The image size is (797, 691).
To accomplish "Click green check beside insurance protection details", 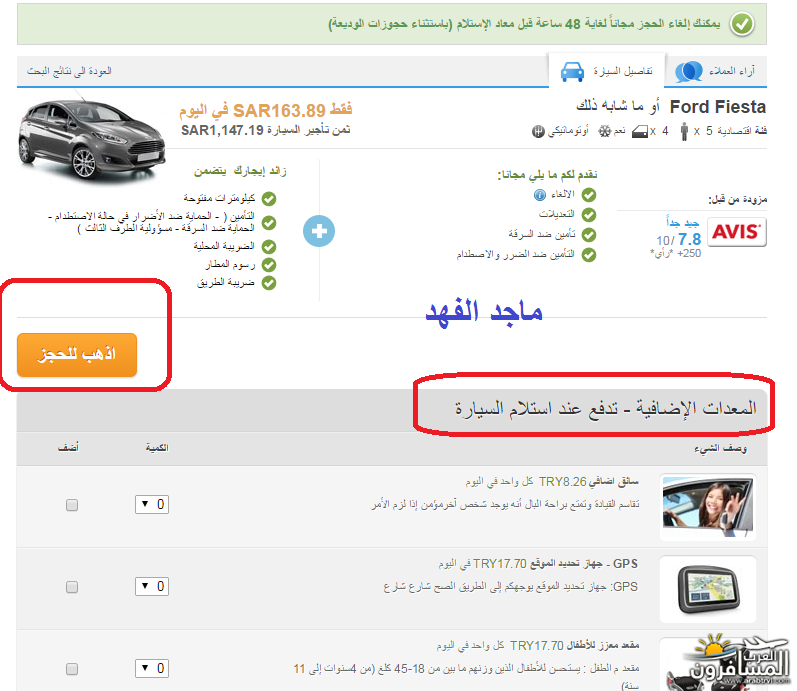I will coord(269,223).
